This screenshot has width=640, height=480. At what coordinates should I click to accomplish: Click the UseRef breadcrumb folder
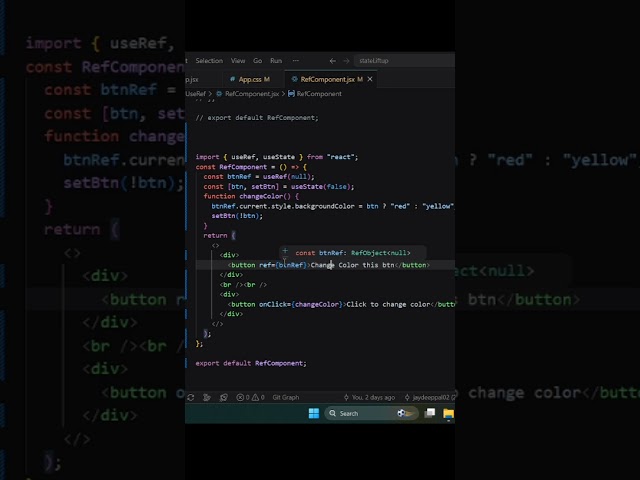click(x=196, y=94)
